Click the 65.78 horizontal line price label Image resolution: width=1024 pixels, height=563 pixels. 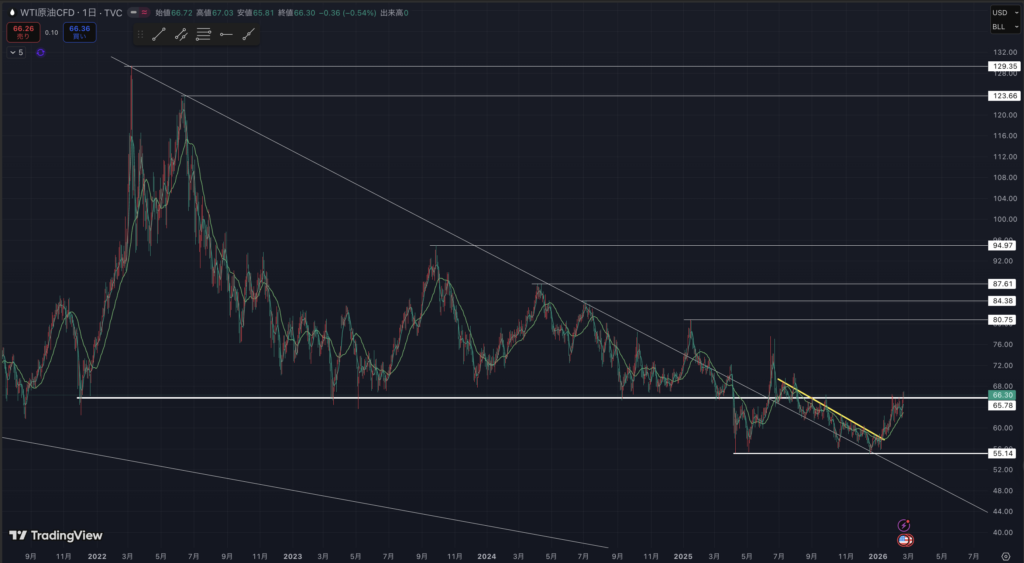pos(1002,406)
